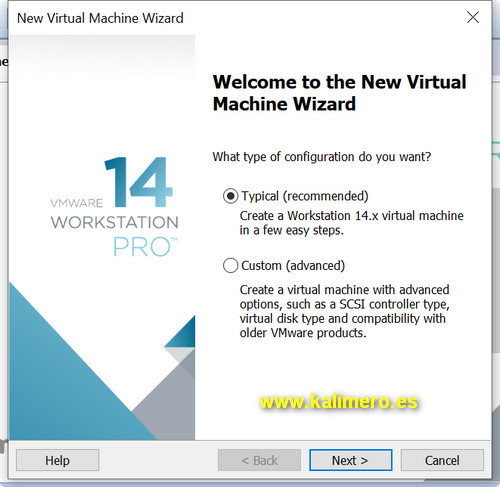Go forward with the Next > button
This screenshot has height=487, width=500.
tap(350, 460)
